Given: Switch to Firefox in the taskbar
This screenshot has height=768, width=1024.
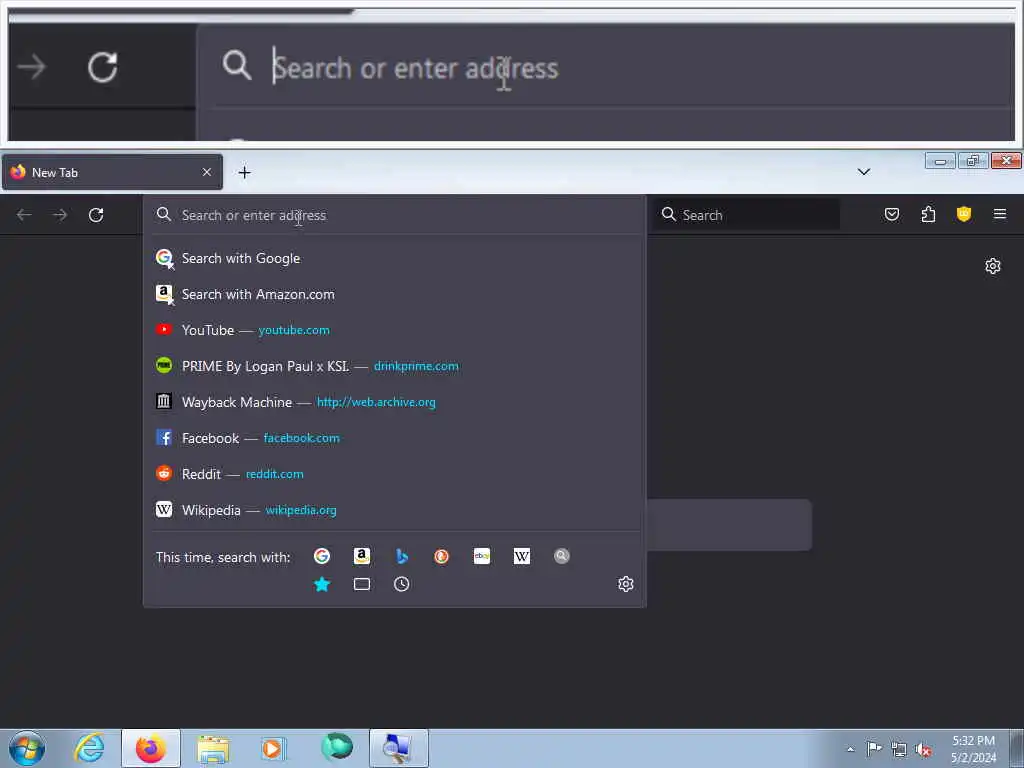Looking at the screenshot, I should coord(151,748).
